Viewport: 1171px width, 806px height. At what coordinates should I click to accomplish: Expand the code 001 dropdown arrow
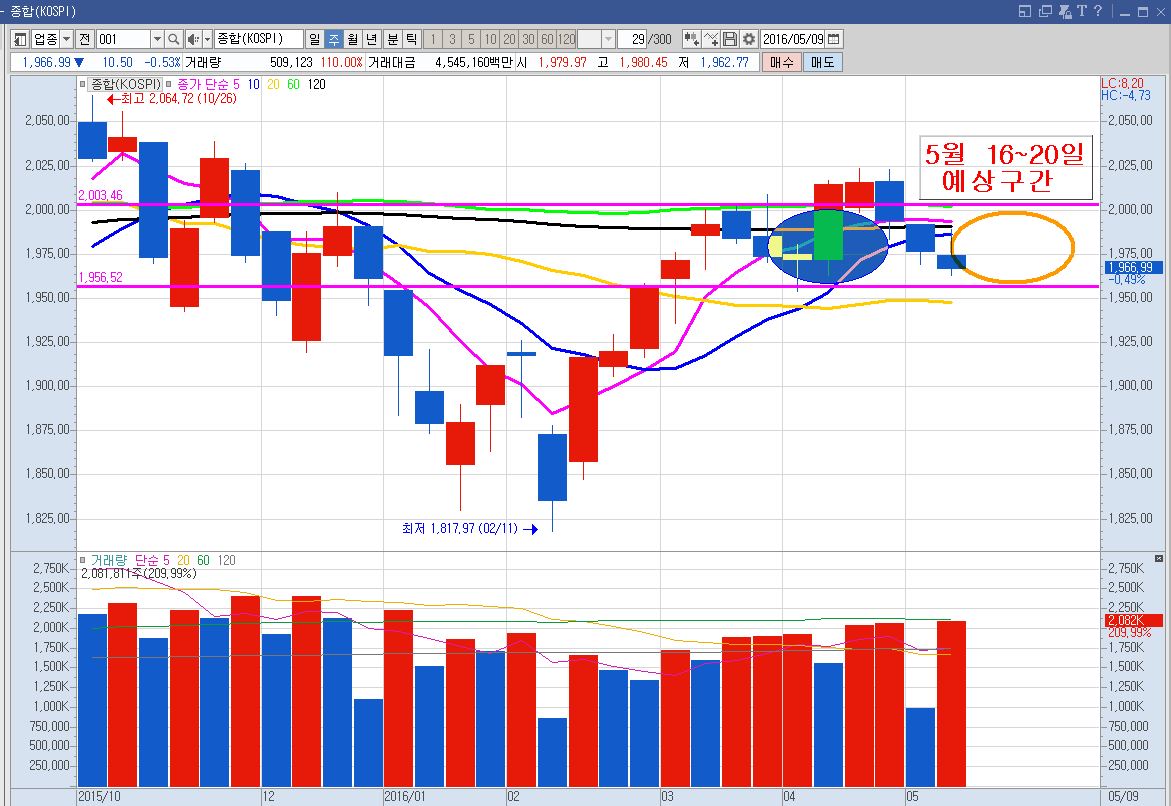157,39
